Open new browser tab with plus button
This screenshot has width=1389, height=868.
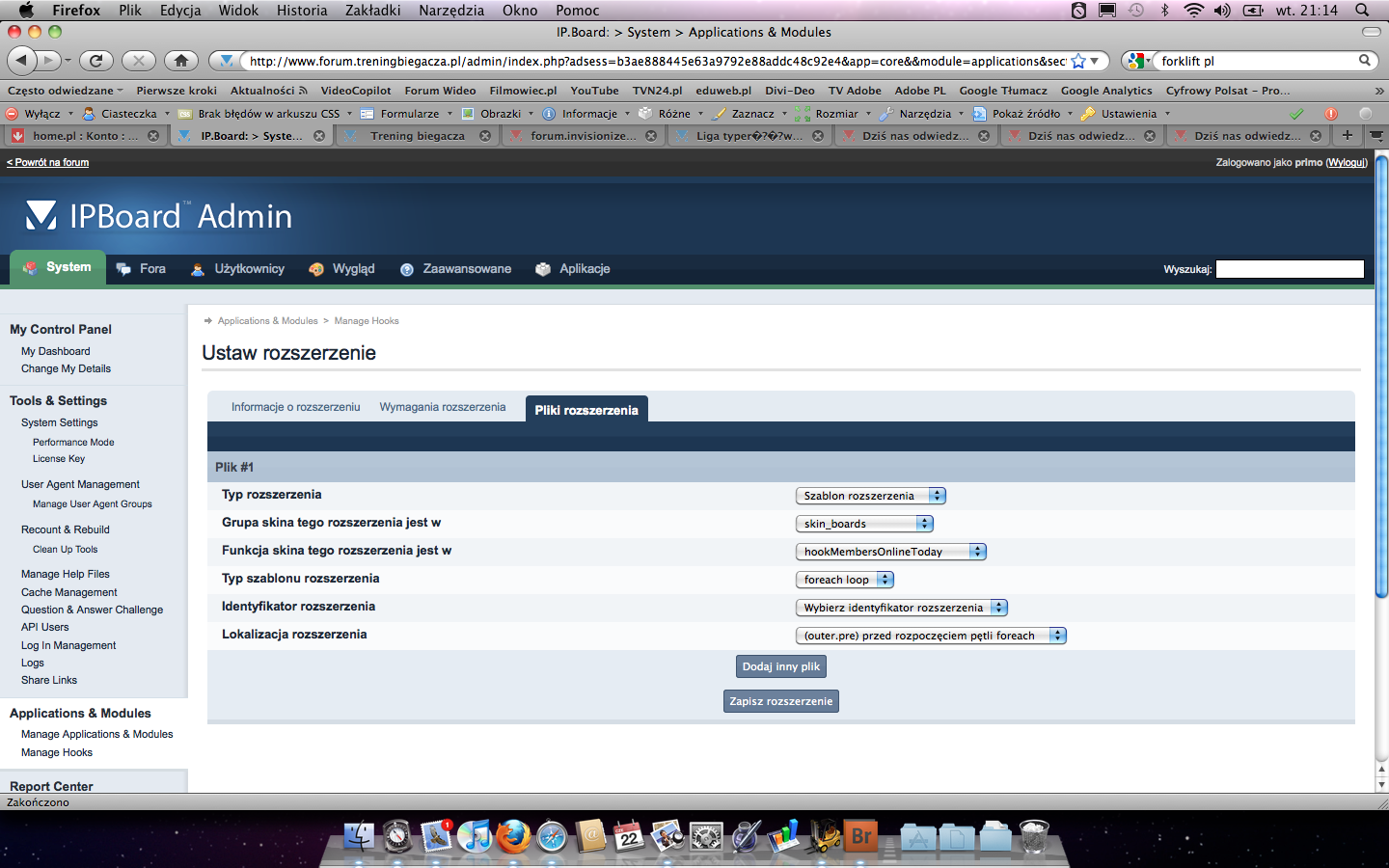click(1348, 135)
